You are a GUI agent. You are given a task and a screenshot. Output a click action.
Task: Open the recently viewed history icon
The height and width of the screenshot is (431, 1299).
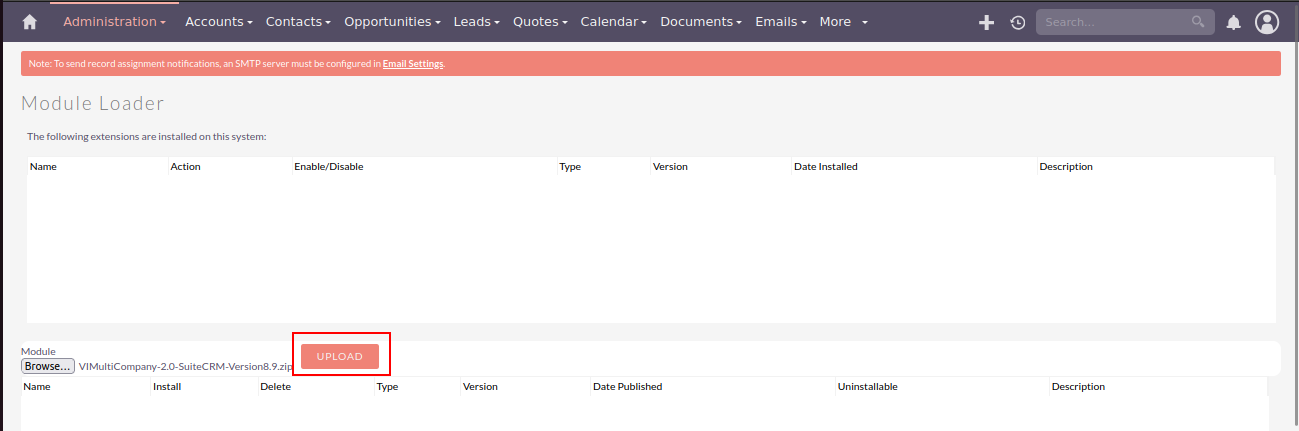1018,22
